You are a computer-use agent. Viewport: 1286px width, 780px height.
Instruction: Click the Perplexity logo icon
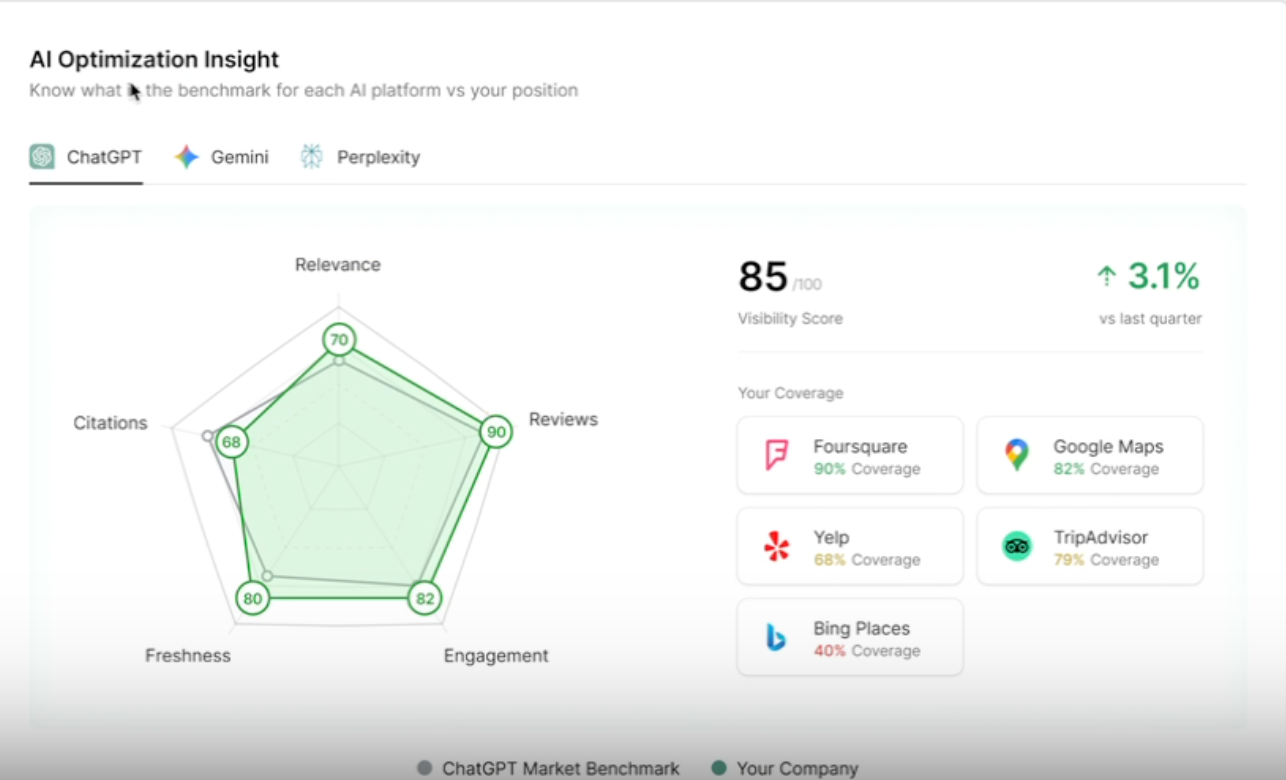pos(312,157)
